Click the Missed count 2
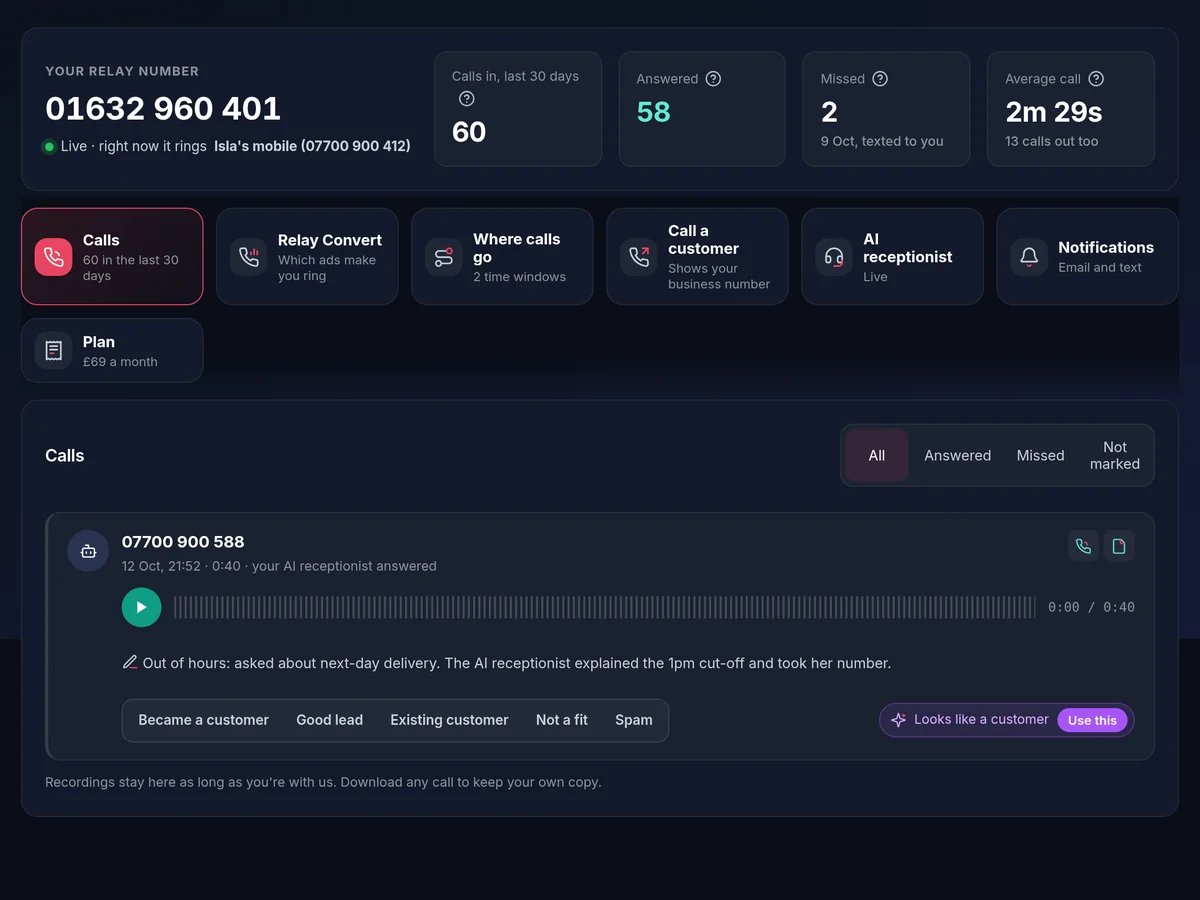The width and height of the screenshot is (1200, 900). (829, 112)
